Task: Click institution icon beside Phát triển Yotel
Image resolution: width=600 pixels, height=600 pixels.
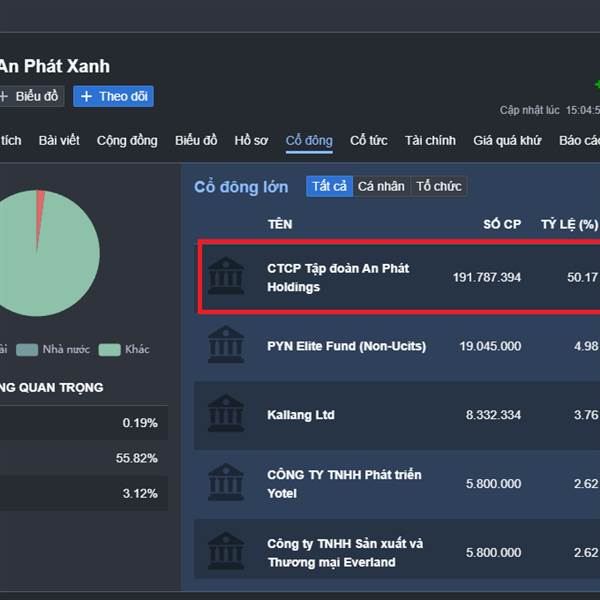Action: click(x=226, y=482)
